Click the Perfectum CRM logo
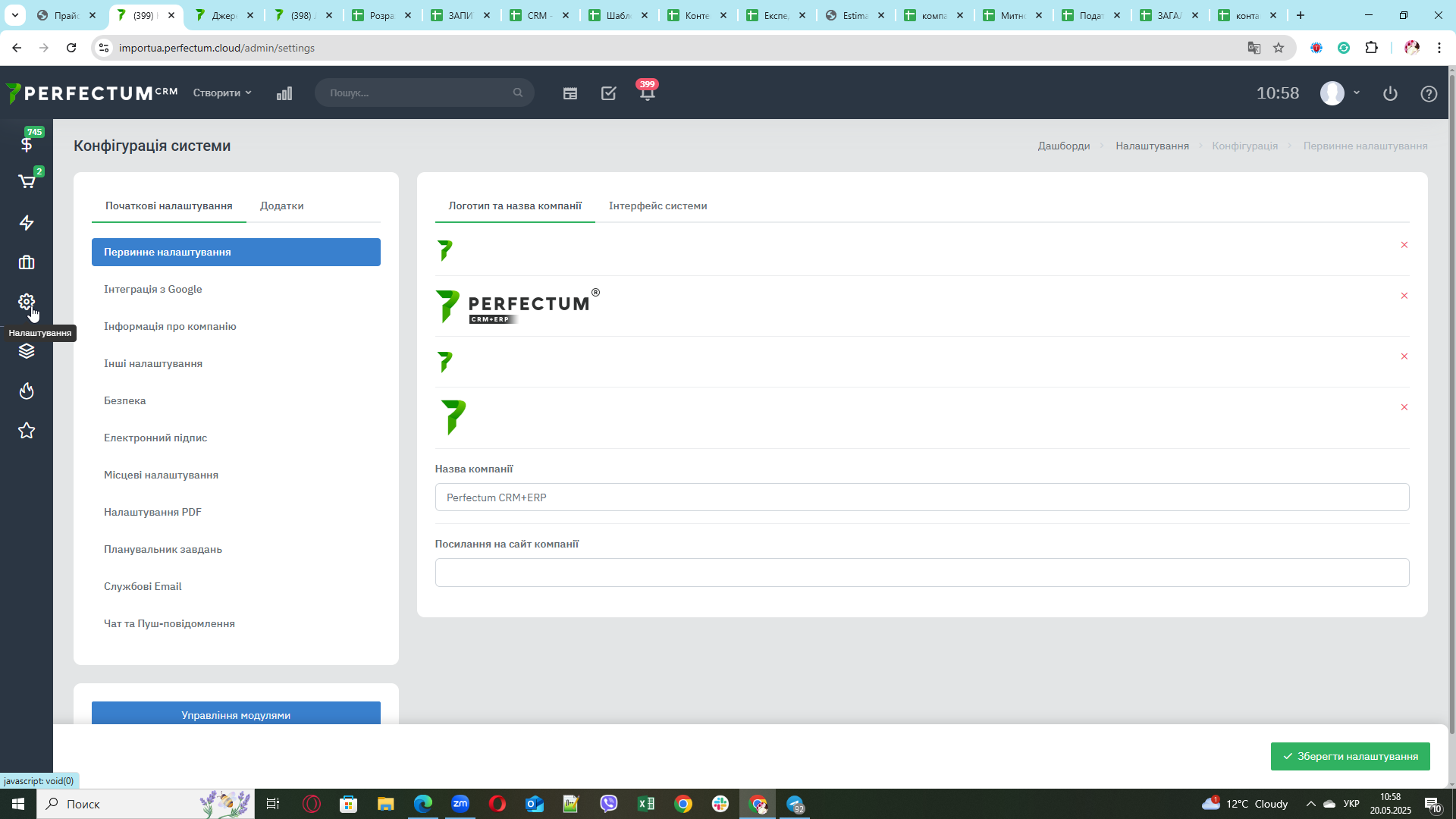This screenshot has width=1456, height=819. (92, 93)
